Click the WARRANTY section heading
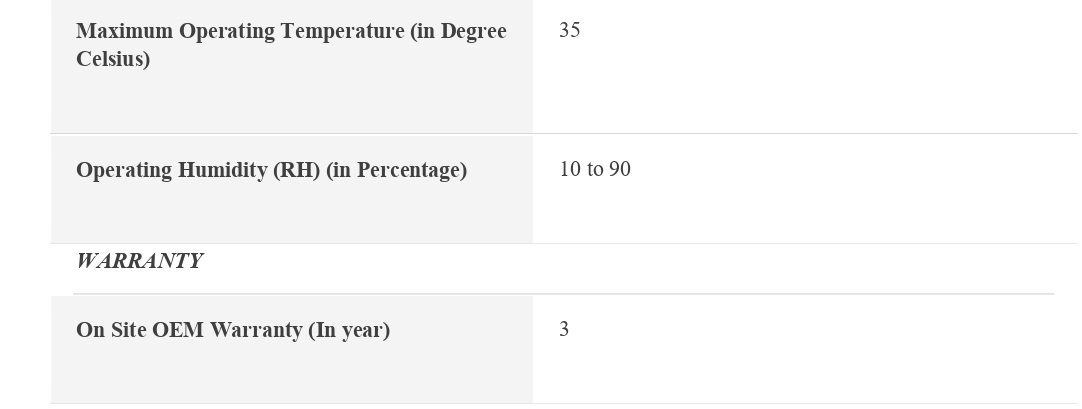The width and height of the screenshot is (1082, 409). coord(139,262)
